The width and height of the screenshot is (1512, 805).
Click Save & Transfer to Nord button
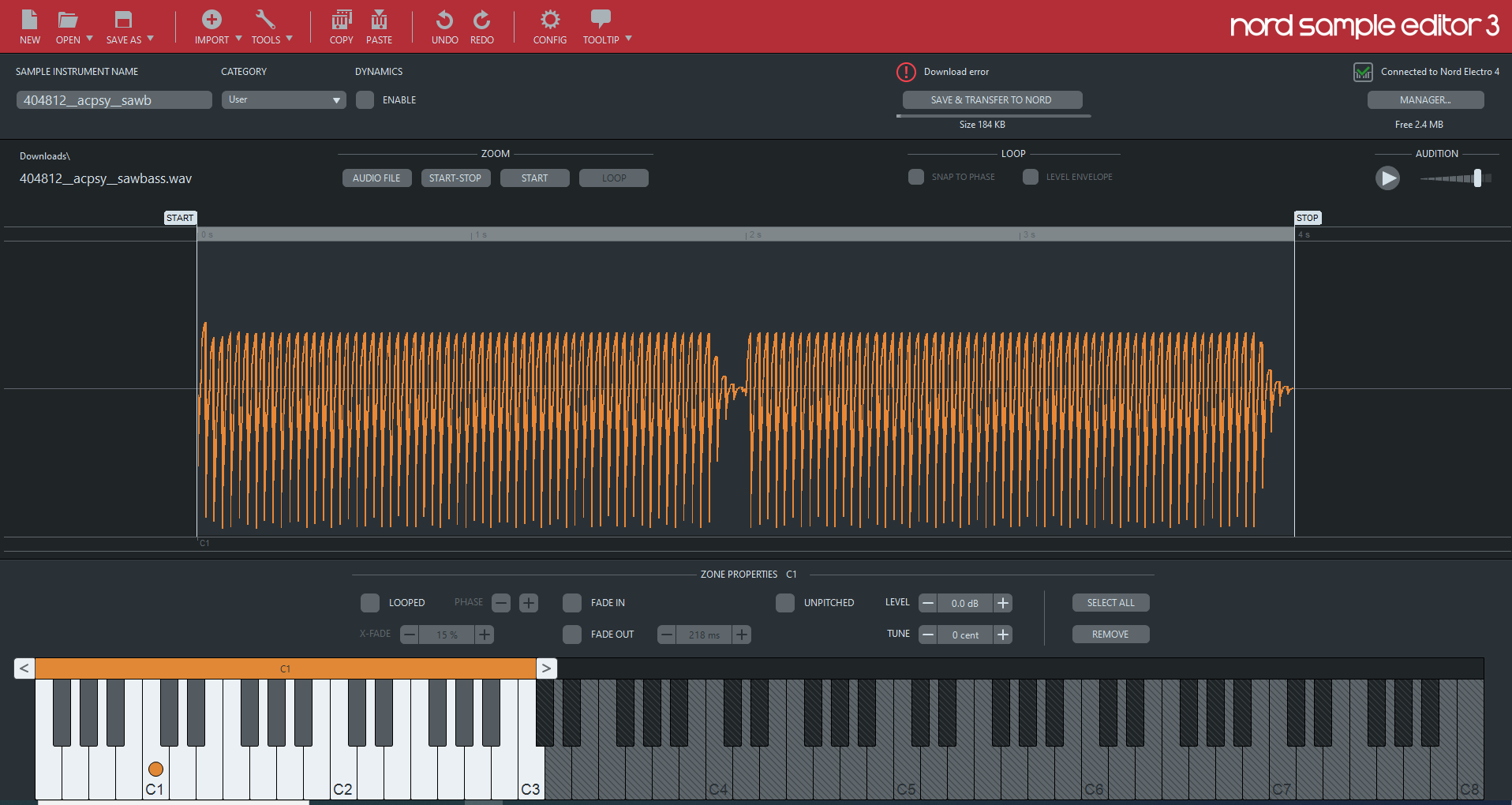point(992,100)
